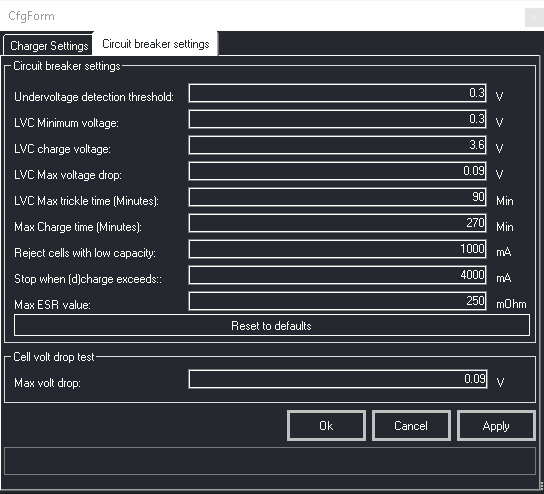Switch to the Charger Settings tab

click(48, 45)
